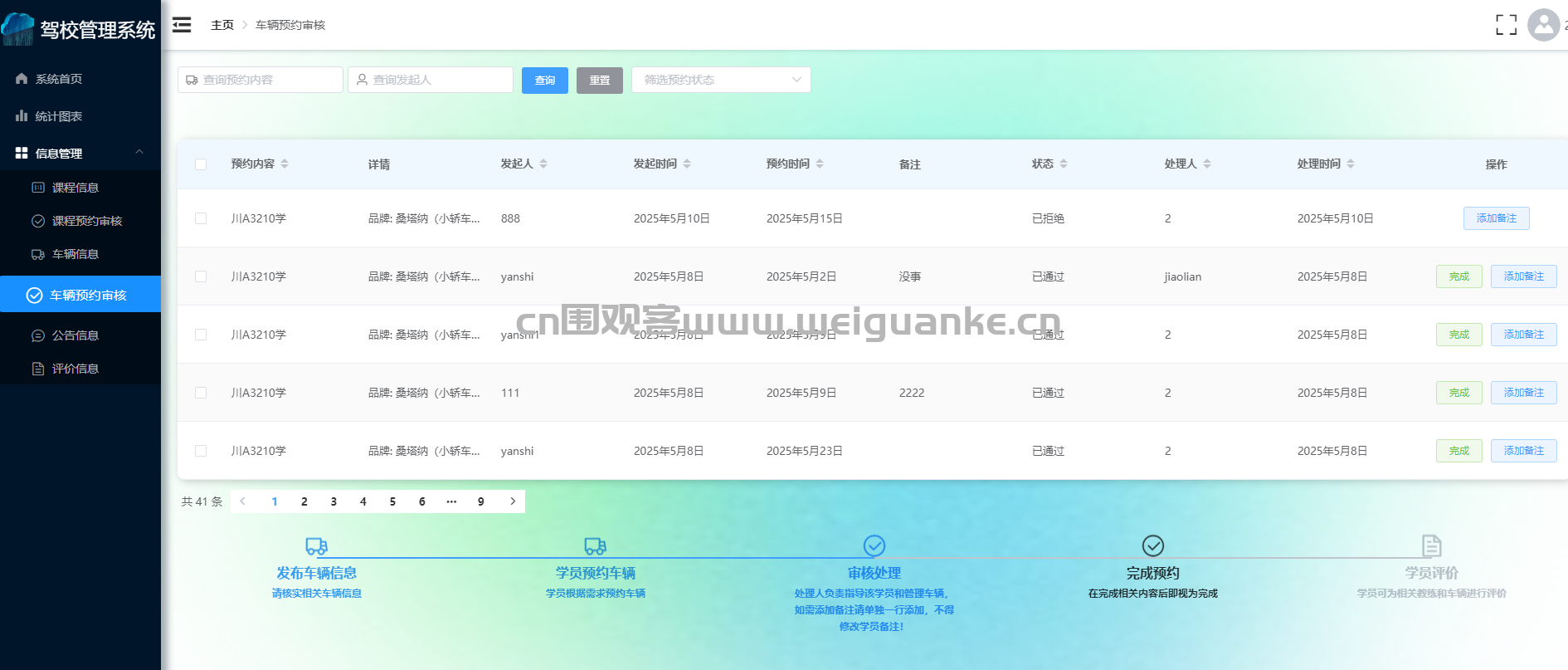Screen dimensions: 1568x670
Task: Click the 主页 breadcrumb link
Action: coord(222,25)
